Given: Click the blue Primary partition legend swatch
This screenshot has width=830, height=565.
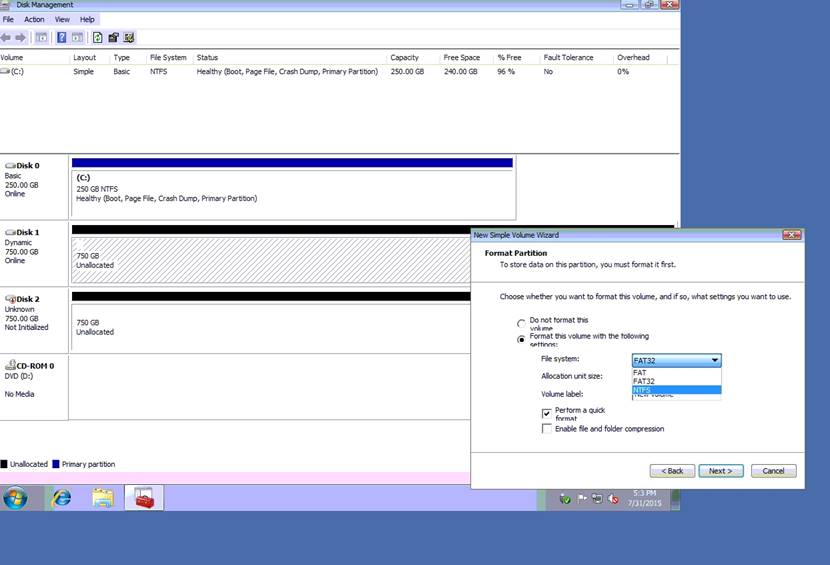Looking at the screenshot, I should [55, 464].
